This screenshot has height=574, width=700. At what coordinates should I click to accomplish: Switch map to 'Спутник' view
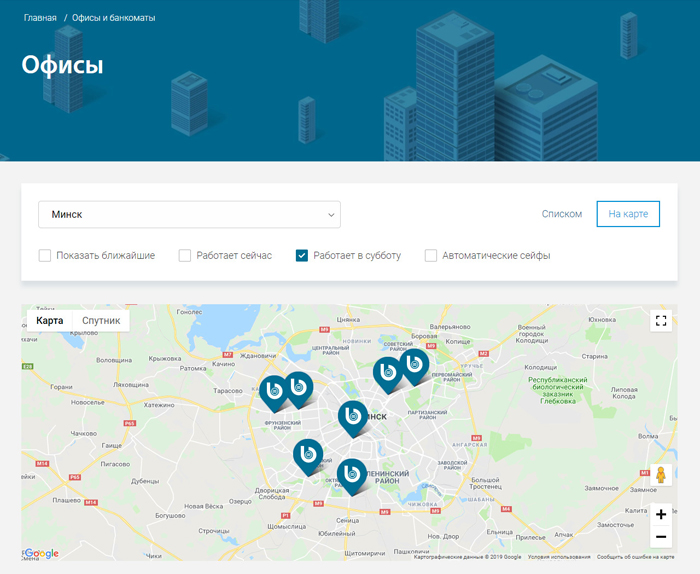pos(101,321)
